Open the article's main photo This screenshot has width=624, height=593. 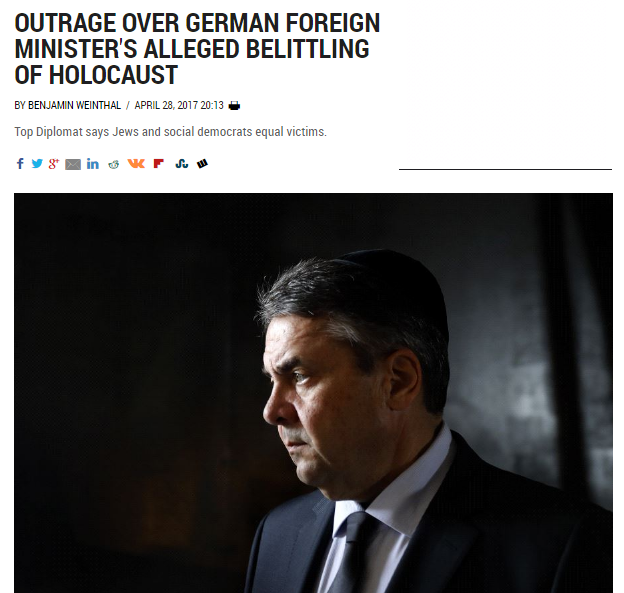tap(313, 393)
